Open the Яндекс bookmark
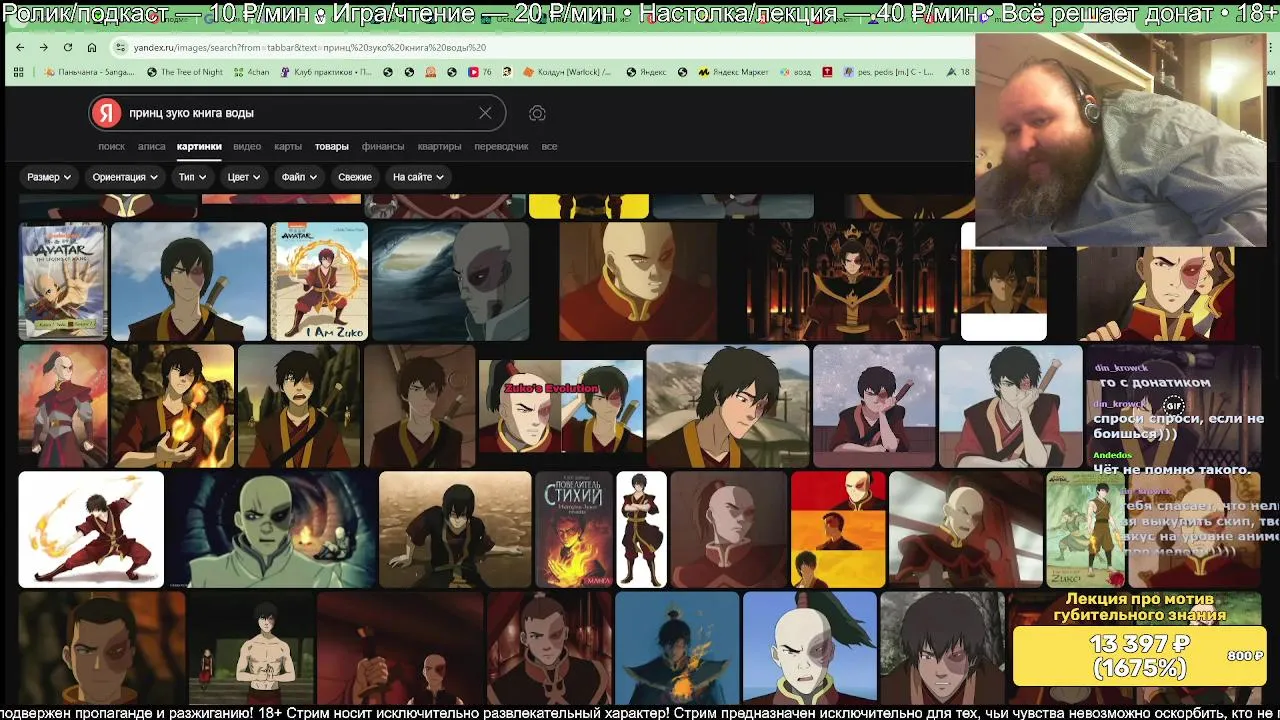The image size is (1280, 720). (x=646, y=72)
